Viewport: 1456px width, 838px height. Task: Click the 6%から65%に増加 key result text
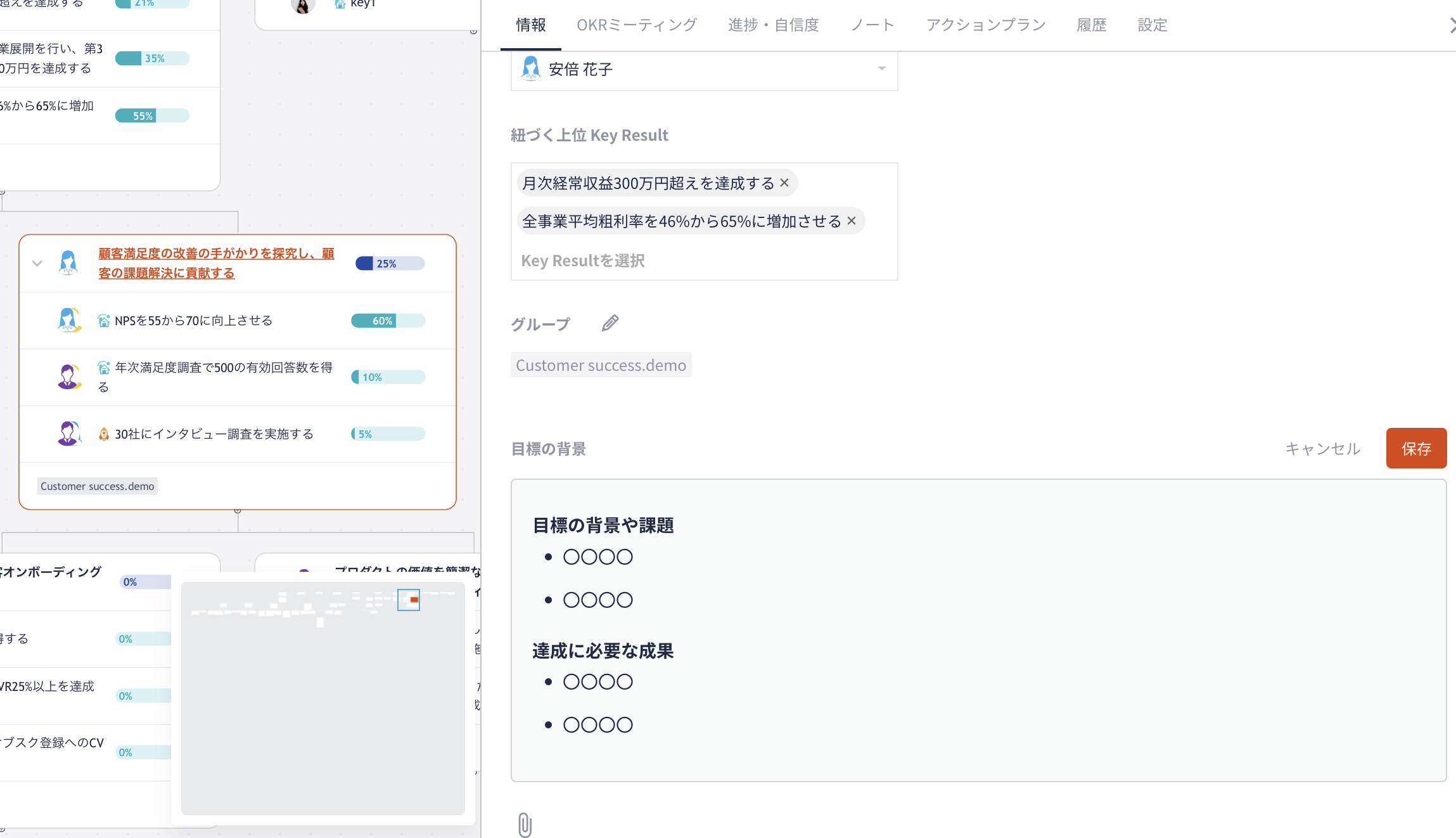[47, 106]
